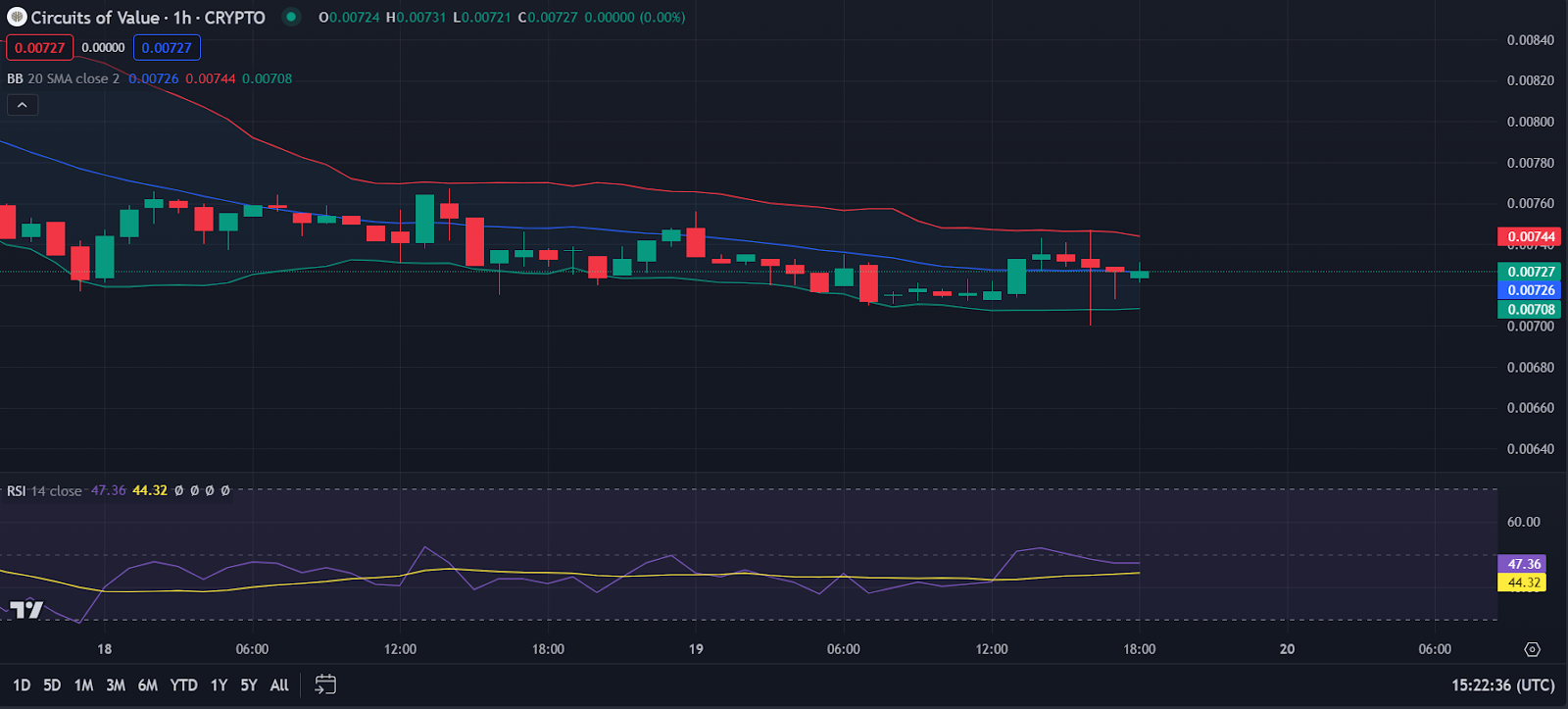Click the BB upper value 0.00744 in legend
Image resolution: width=1568 pixels, height=709 pixels.
[211, 78]
